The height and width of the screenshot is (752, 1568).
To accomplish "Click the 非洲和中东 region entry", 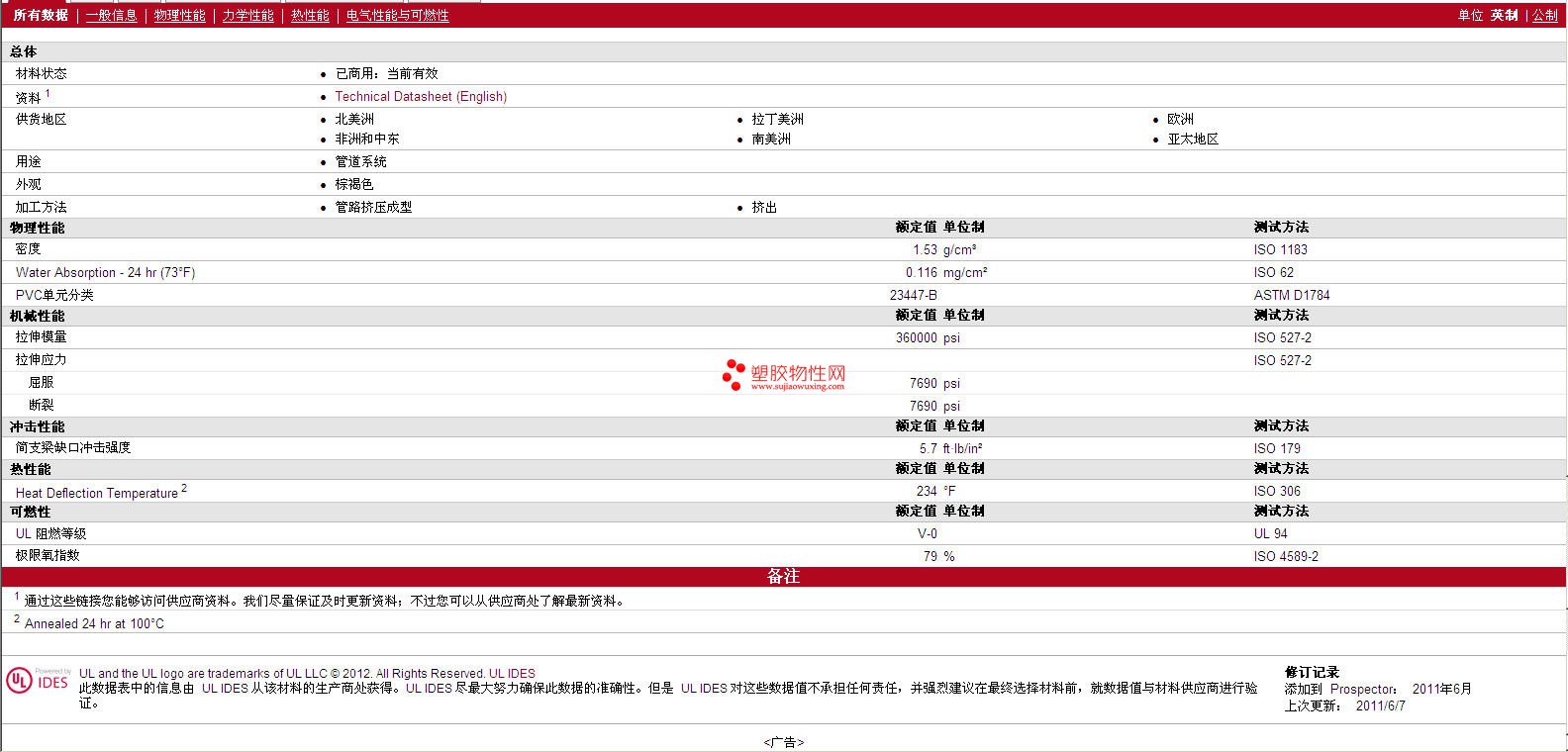I will click(x=367, y=139).
